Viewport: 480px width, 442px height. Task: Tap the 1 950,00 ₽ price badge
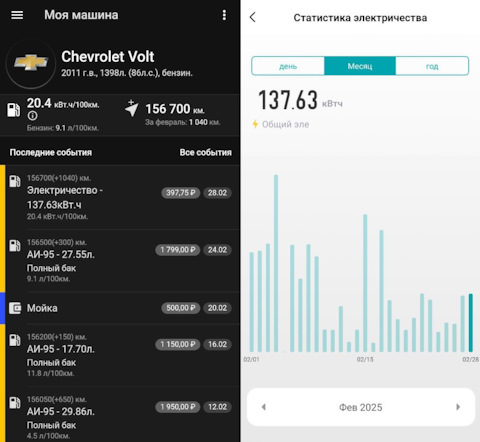tap(178, 407)
